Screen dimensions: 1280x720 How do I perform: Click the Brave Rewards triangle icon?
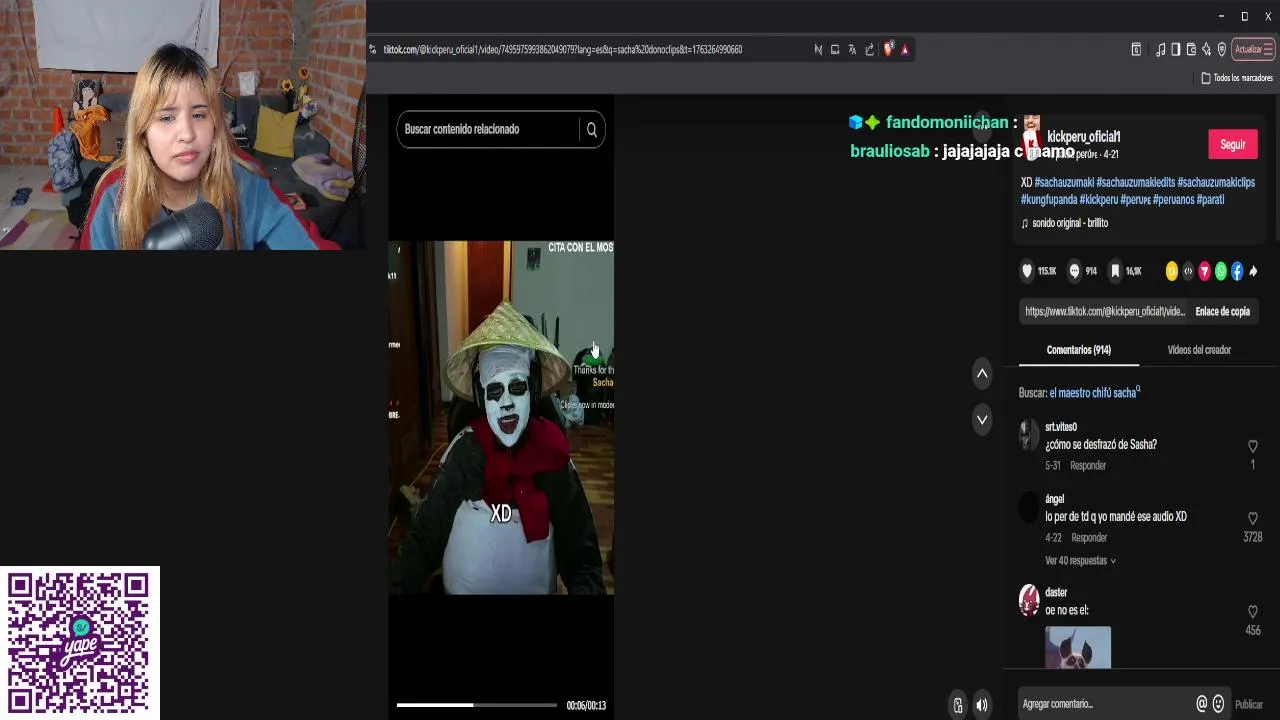905,49
